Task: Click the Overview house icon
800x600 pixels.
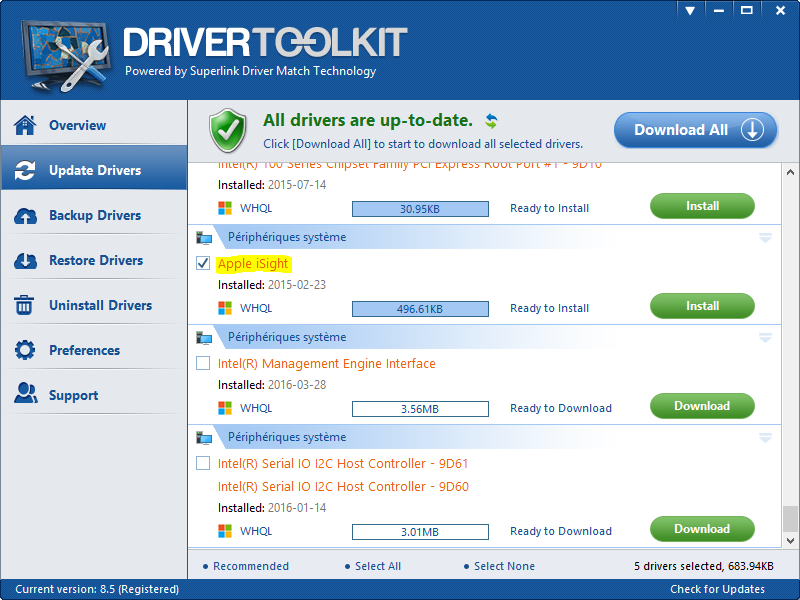Action: pos(25,125)
